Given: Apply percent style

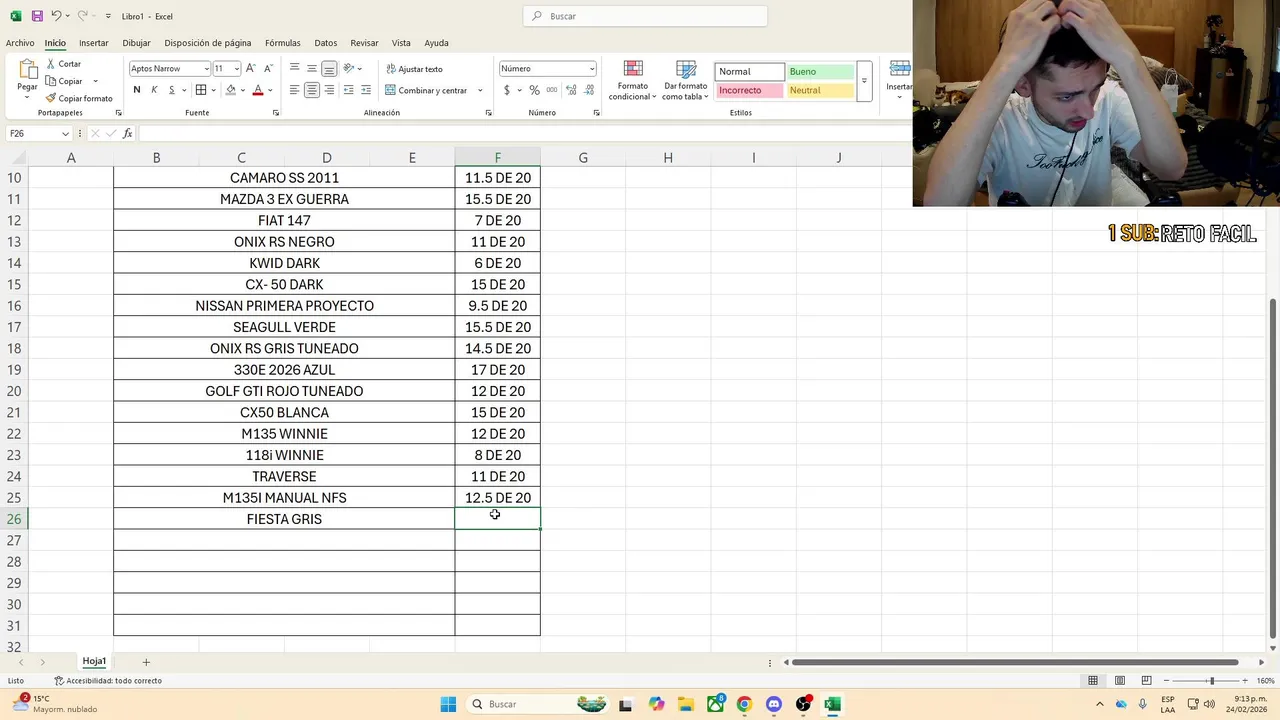Looking at the screenshot, I should click(534, 90).
